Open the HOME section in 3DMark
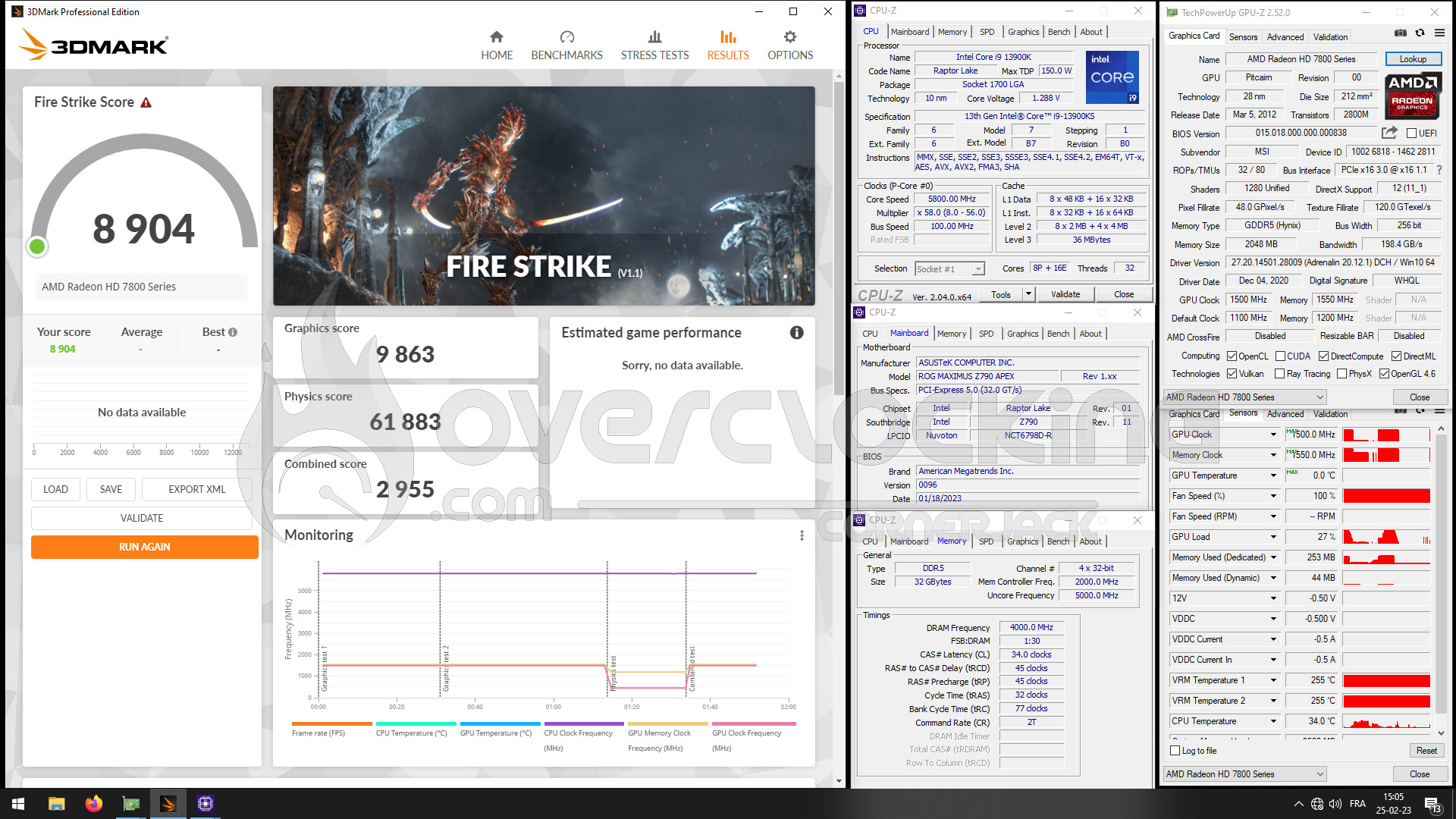Screen dimensions: 1456x819 [497, 45]
